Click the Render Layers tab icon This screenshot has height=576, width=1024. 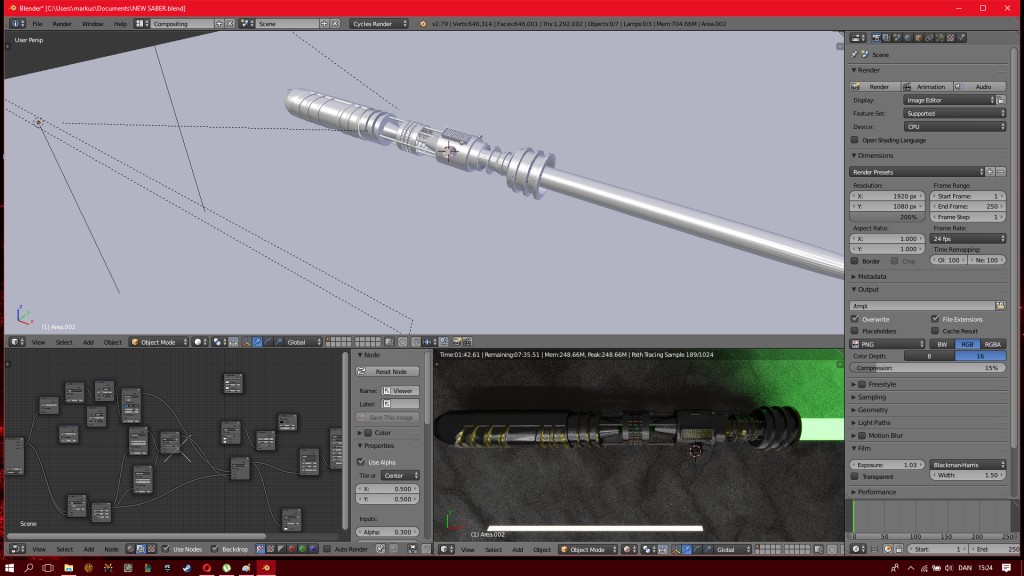pyautogui.click(x=886, y=37)
